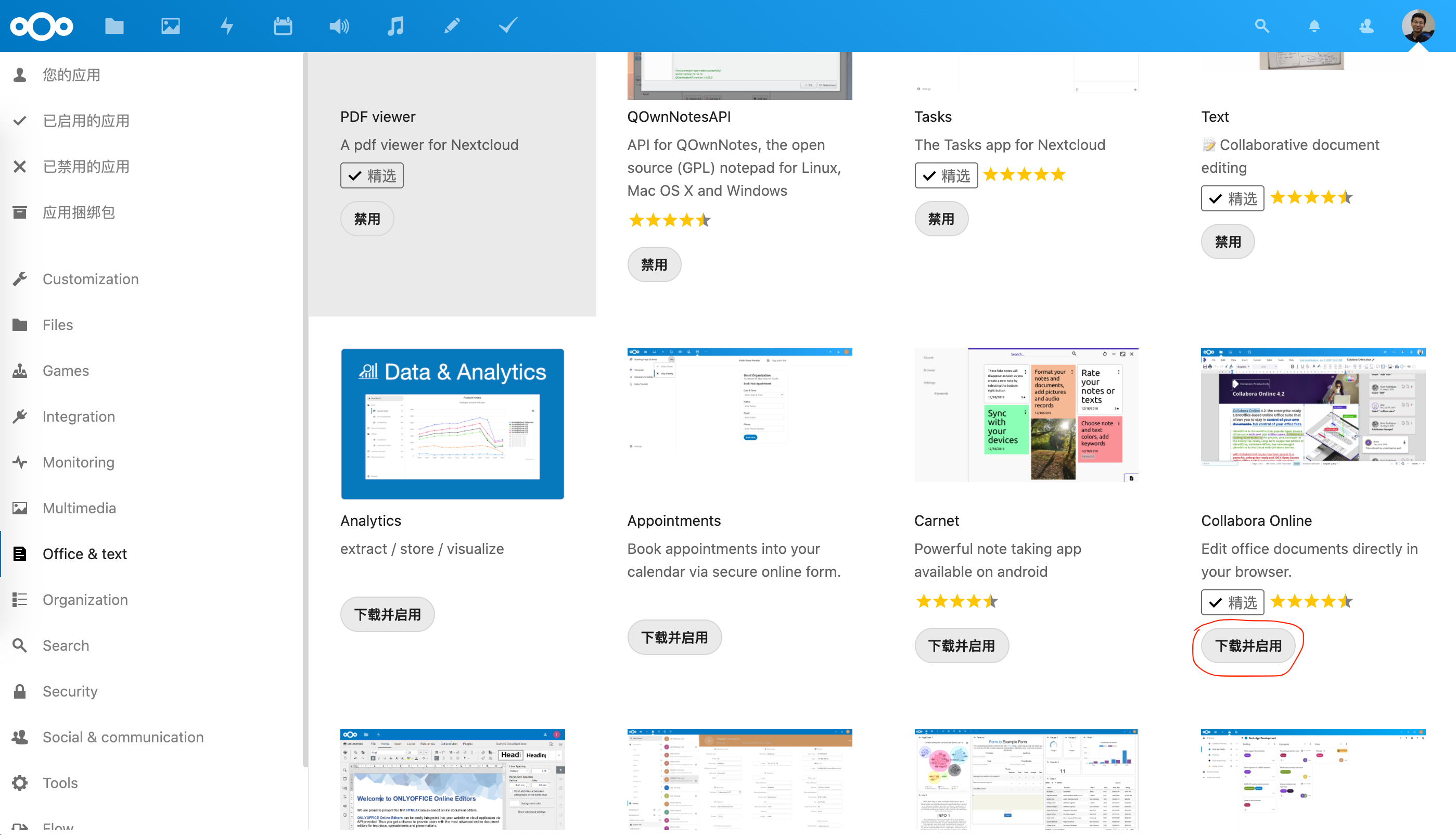The image size is (1456, 835).
Task: Download and enable Collabora Online
Action: point(1248,647)
